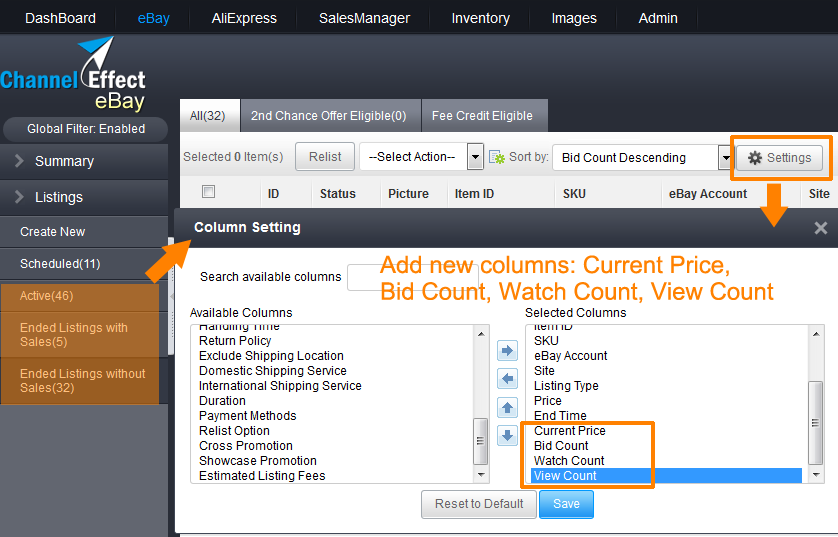The image size is (838, 537).
Task: Click Reset to Default
Action: click(479, 504)
